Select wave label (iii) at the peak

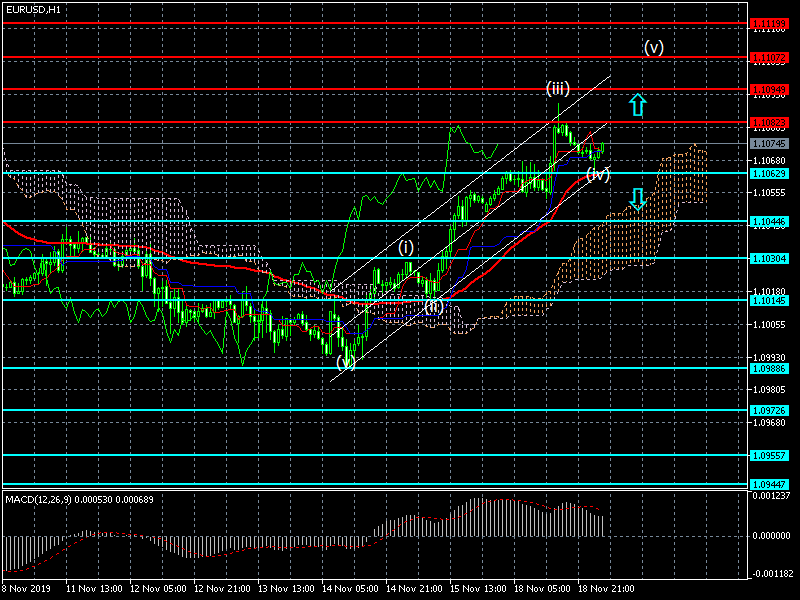point(558,89)
